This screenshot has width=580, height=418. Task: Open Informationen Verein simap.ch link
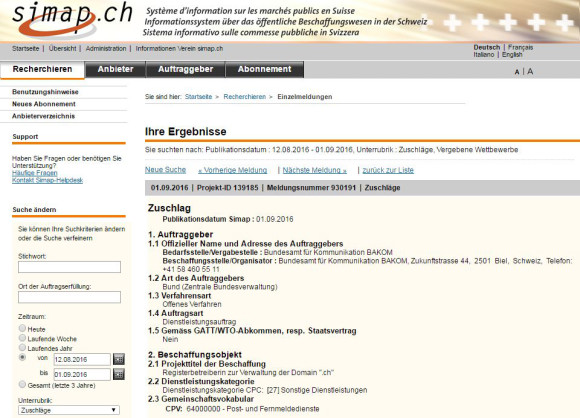[x=179, y=48]
